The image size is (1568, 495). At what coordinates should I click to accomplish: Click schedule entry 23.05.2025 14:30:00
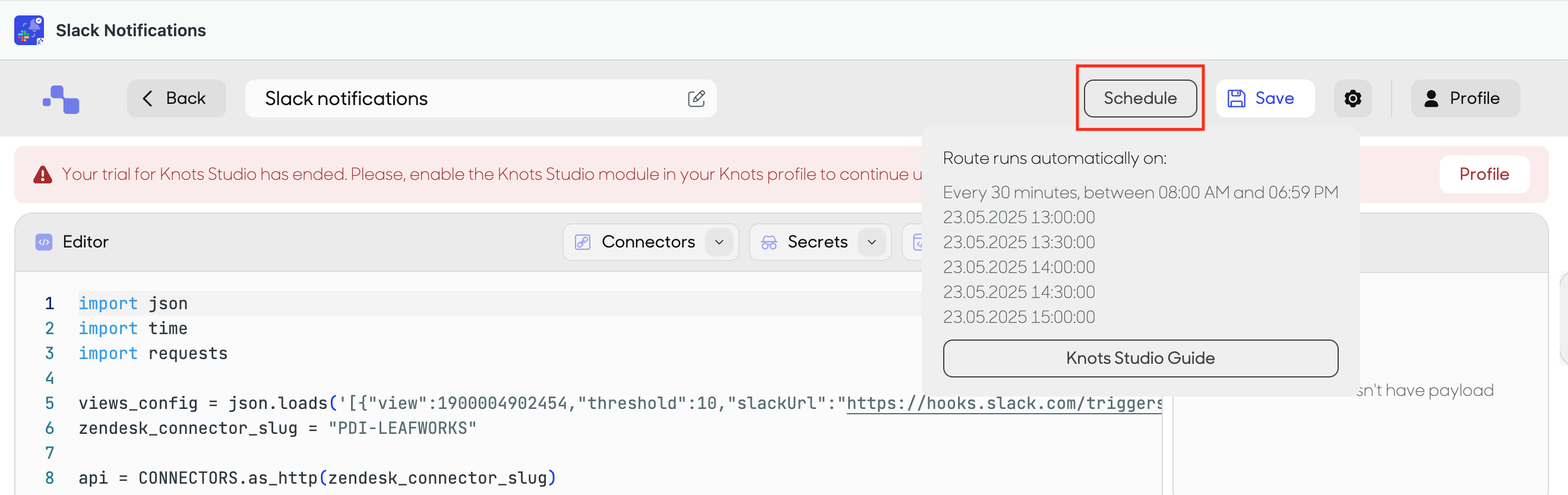tap(1019, 292)
